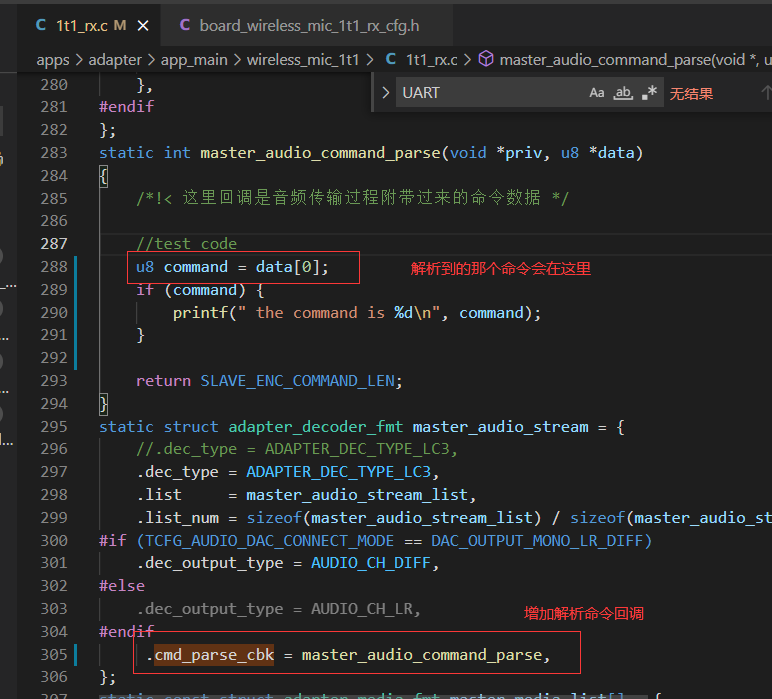Click the cube symbol icon in breadcrumb
The height and width of the screenshot is (699, 772).
(486, 59)
